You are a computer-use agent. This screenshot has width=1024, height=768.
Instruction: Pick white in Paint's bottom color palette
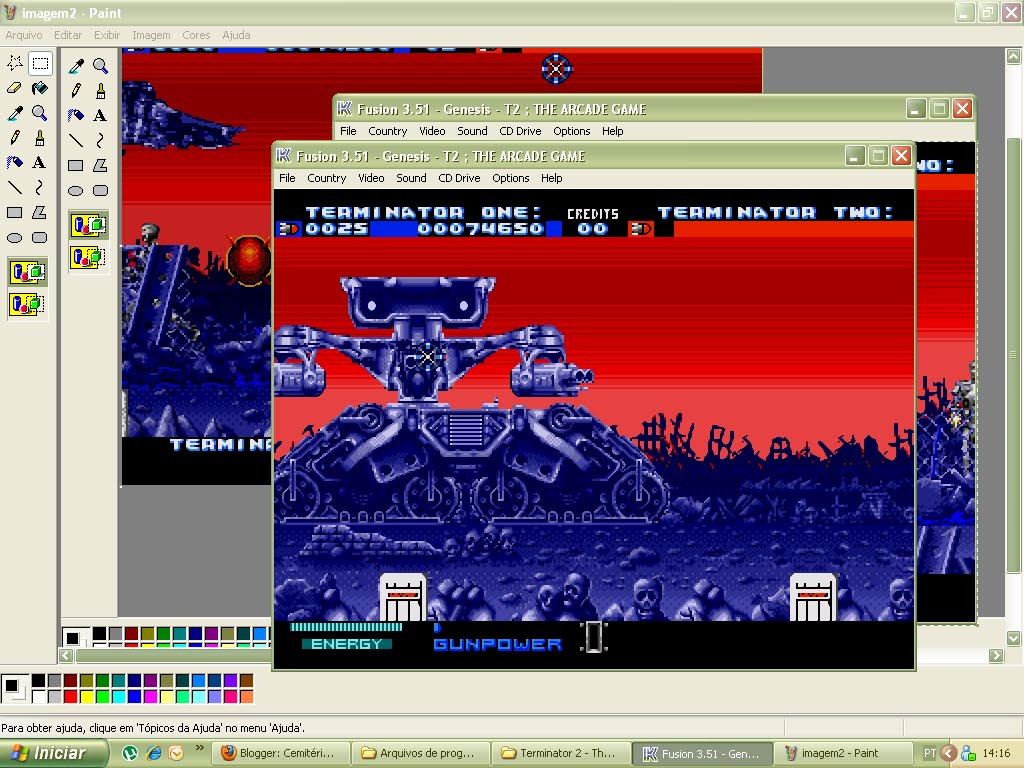[x=39, y=697]
